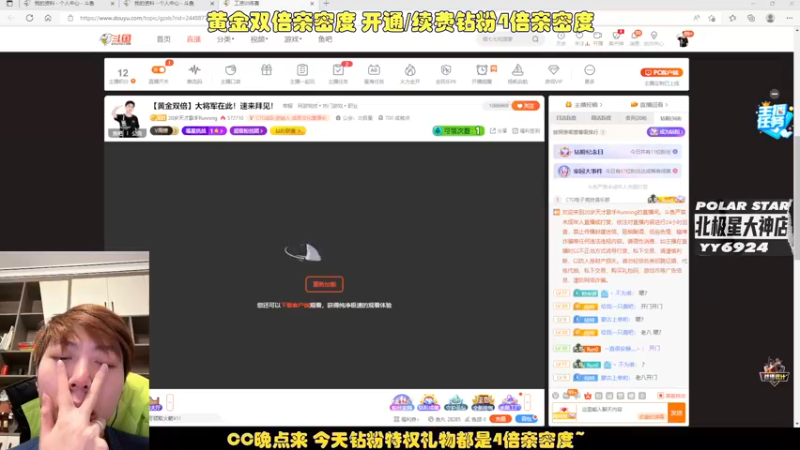
Task: Open the emoji smiley icon in chat bar
Action: pyautogui.click(x=556, y=395)
